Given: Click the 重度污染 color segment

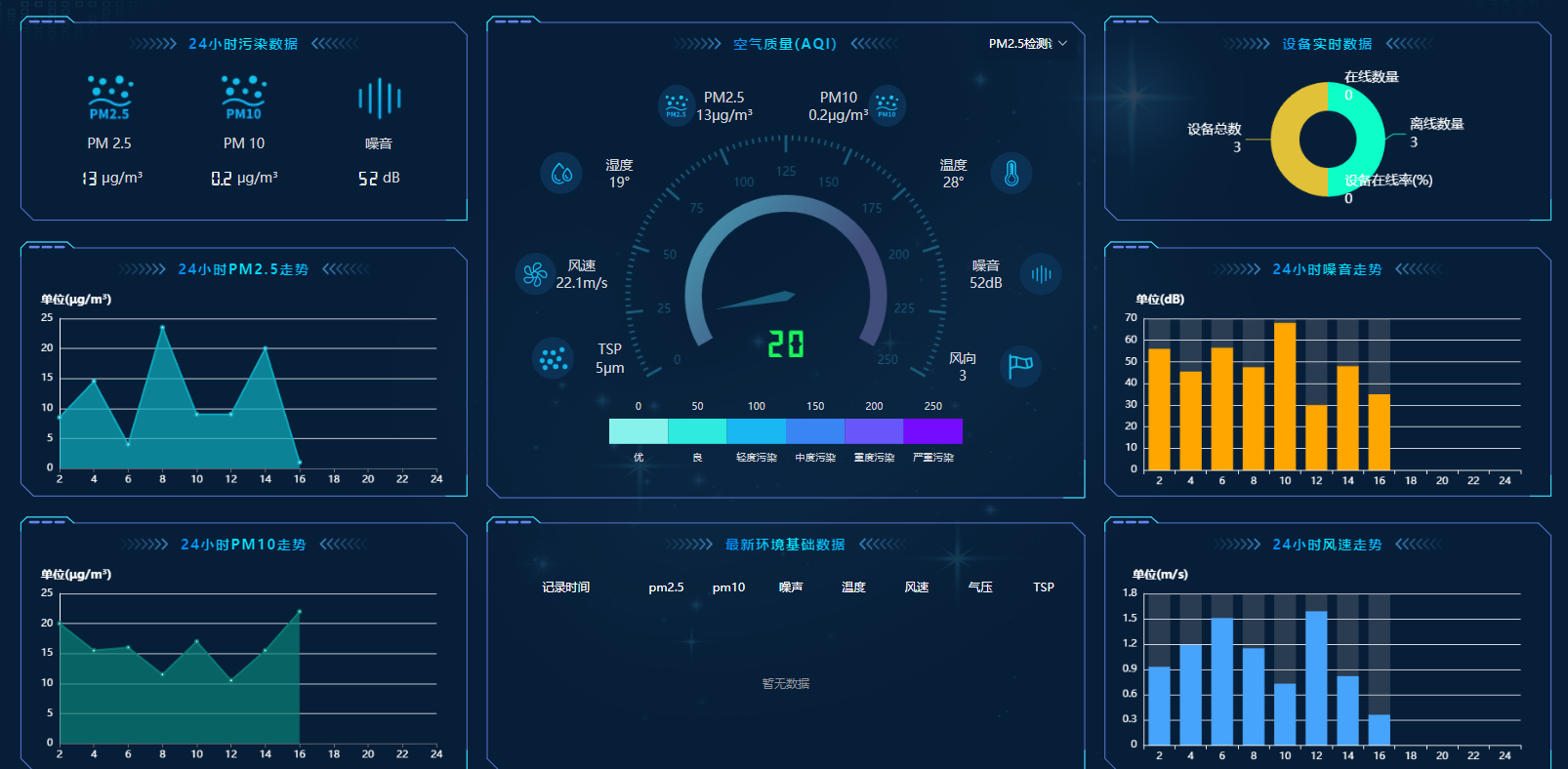Looking at the screenshot, I should coord(874,431).
